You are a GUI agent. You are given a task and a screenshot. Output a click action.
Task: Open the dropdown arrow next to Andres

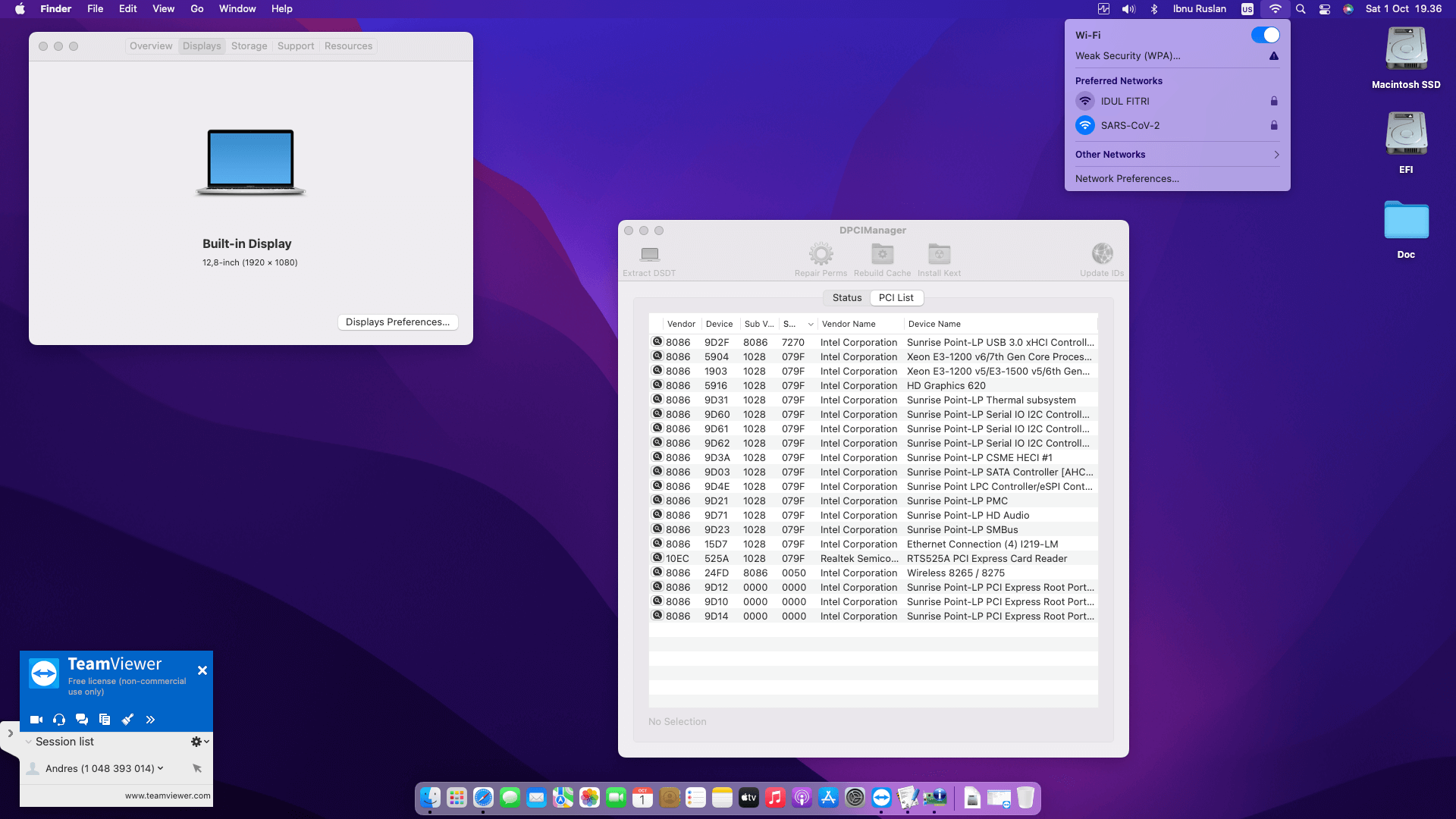pos(161,768)
